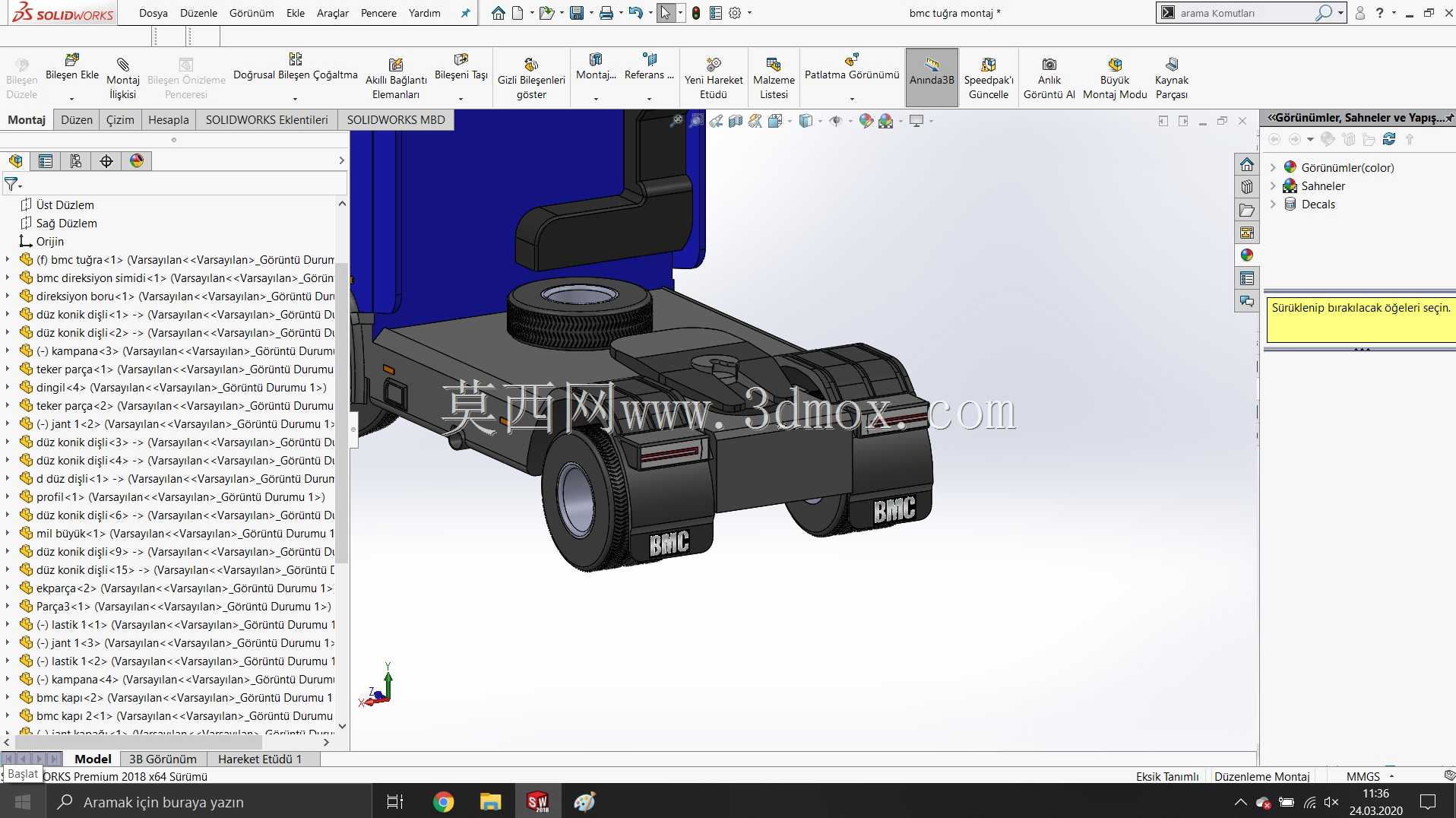Click the tree filter funnel icon

11,184
